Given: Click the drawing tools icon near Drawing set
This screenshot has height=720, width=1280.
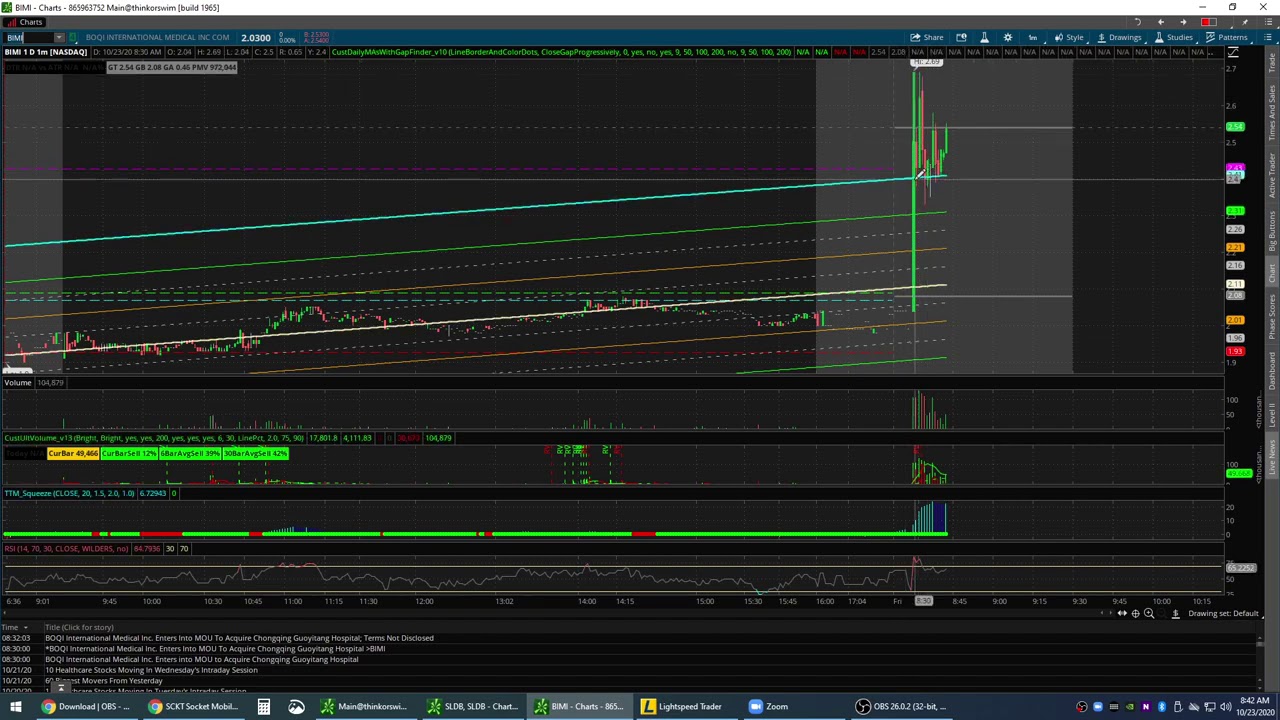Looking at the screenshot, I should tap(1175, 614).
